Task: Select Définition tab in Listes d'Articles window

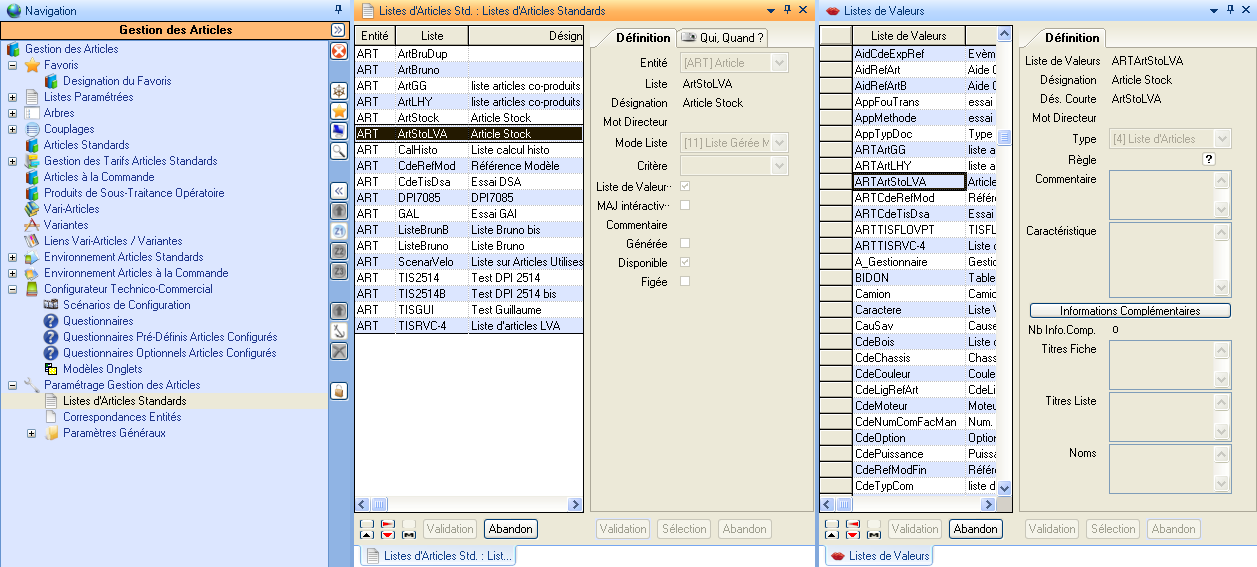Action: pos(642,38)
